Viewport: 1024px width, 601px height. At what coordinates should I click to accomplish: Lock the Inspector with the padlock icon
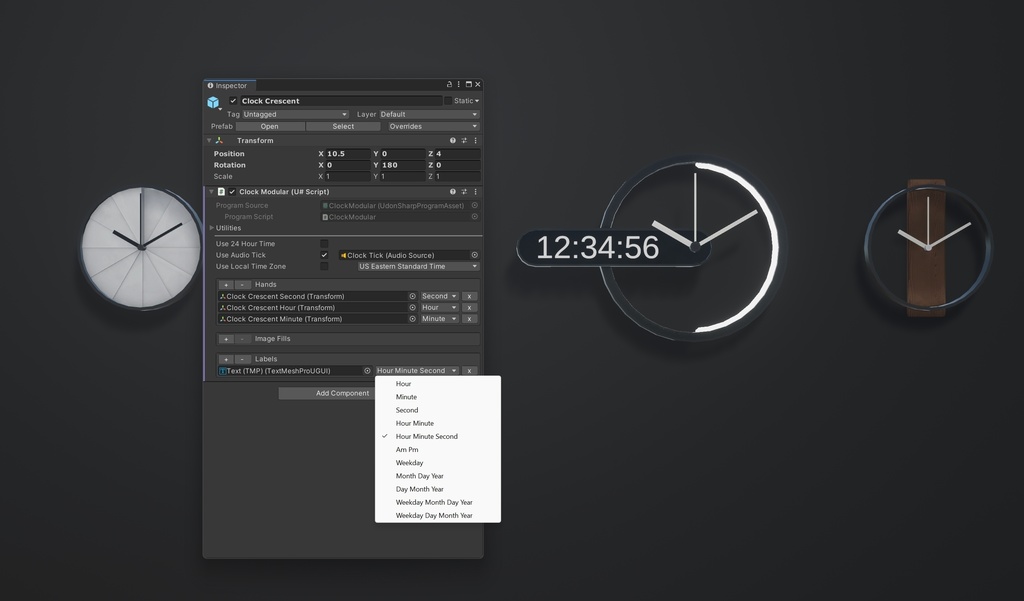coord(449,85)
